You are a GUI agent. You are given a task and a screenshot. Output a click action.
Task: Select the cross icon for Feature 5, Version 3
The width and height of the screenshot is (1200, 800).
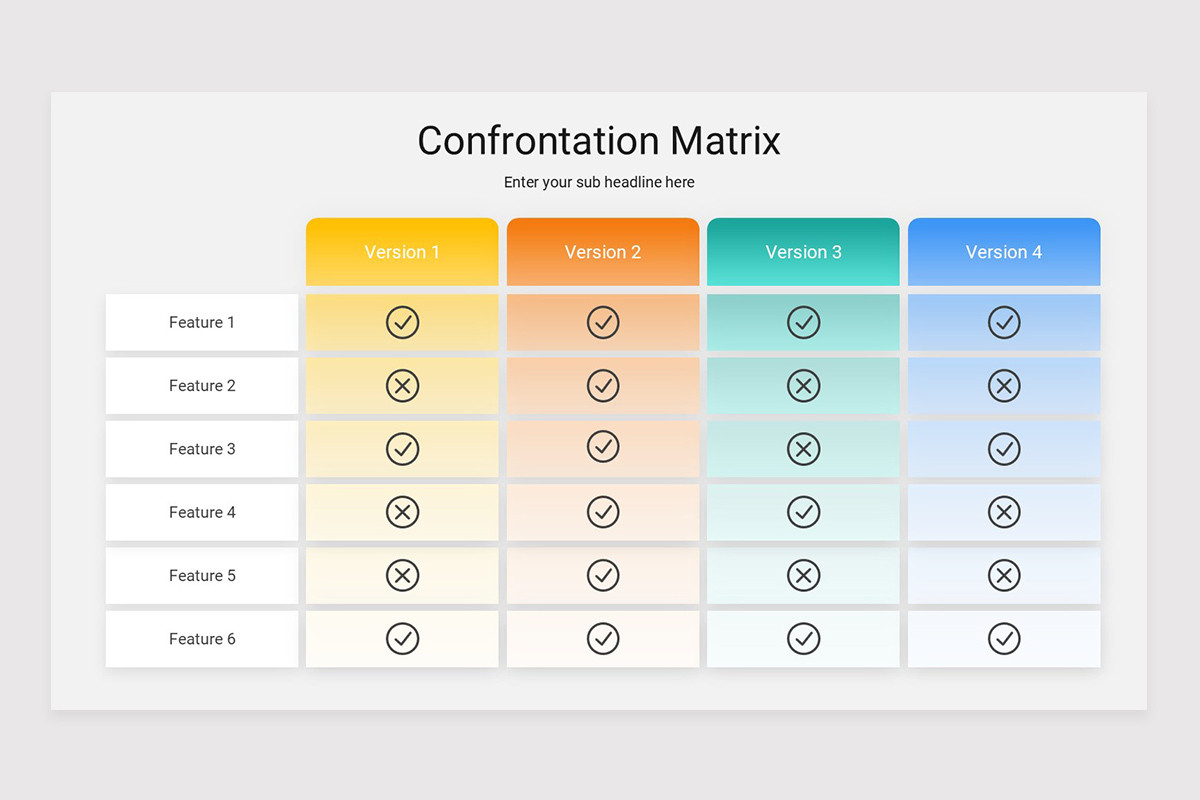[804, 575]
